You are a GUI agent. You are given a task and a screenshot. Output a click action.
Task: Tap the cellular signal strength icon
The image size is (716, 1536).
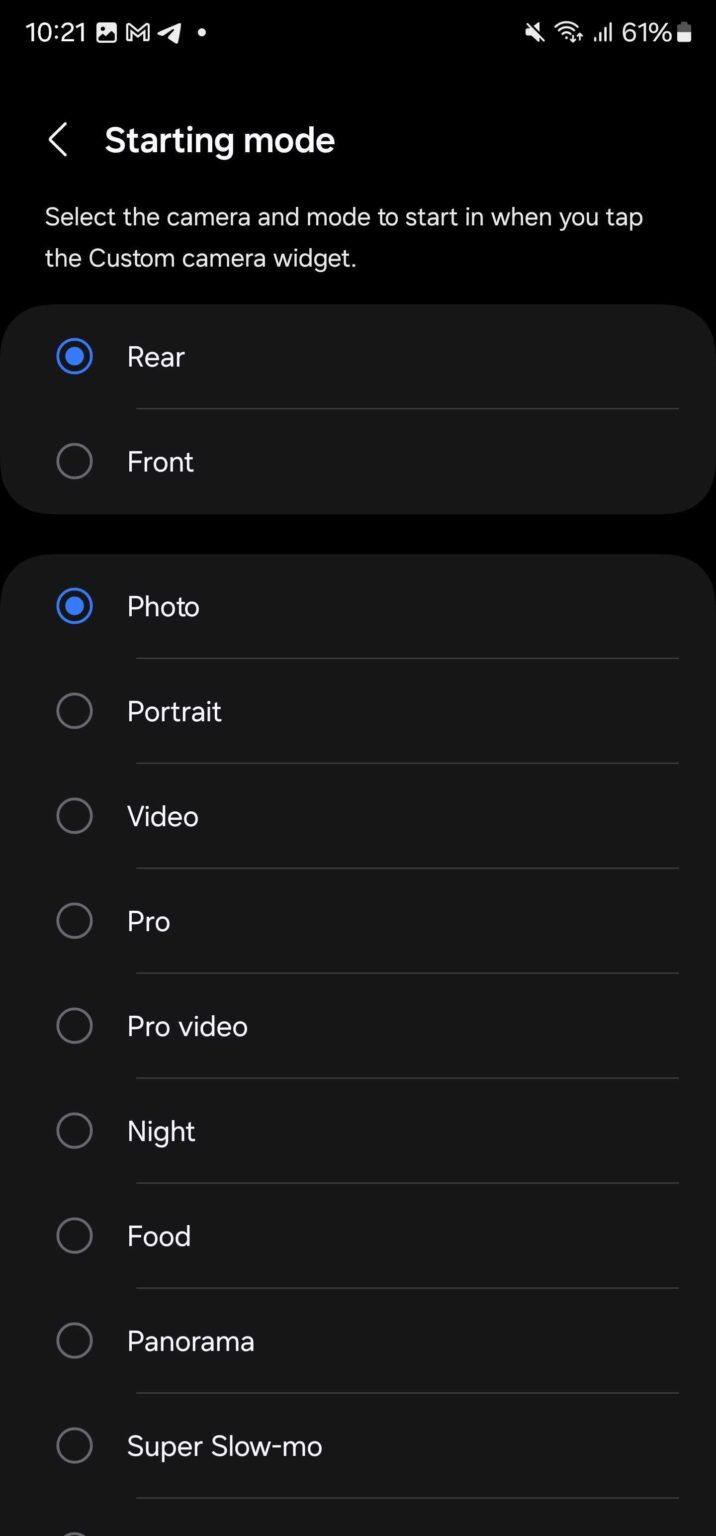[604, 31]
